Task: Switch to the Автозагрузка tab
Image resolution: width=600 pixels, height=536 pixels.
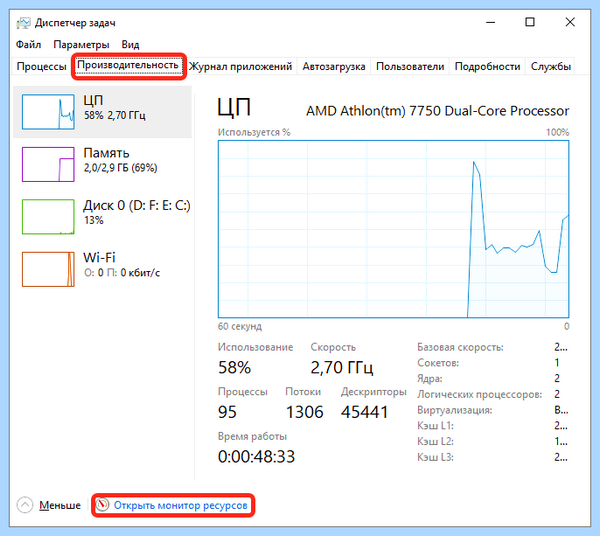Action: (x=334, y=66)
